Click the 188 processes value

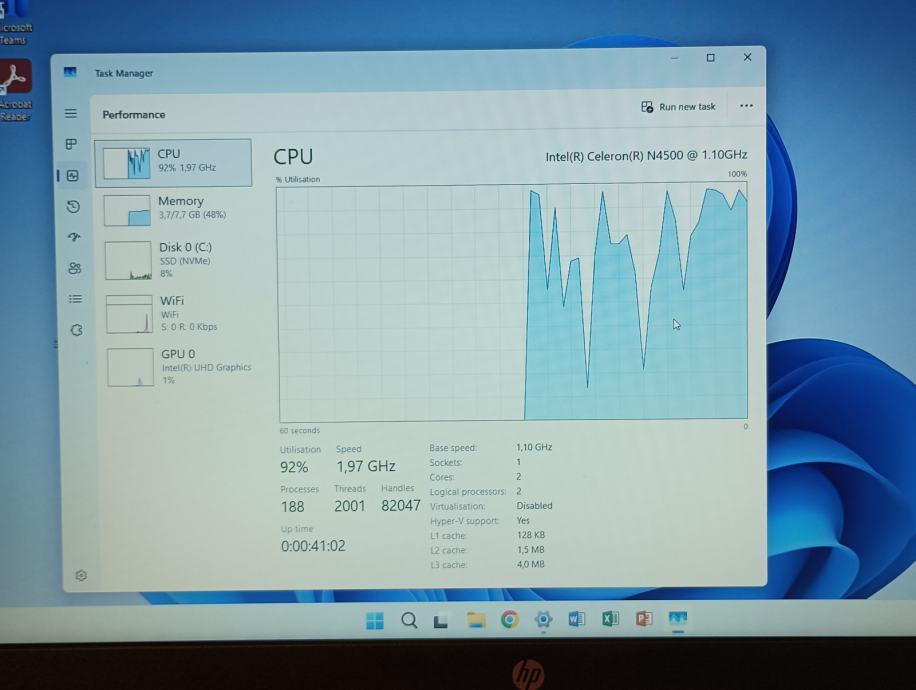click(x=293, y=507)
